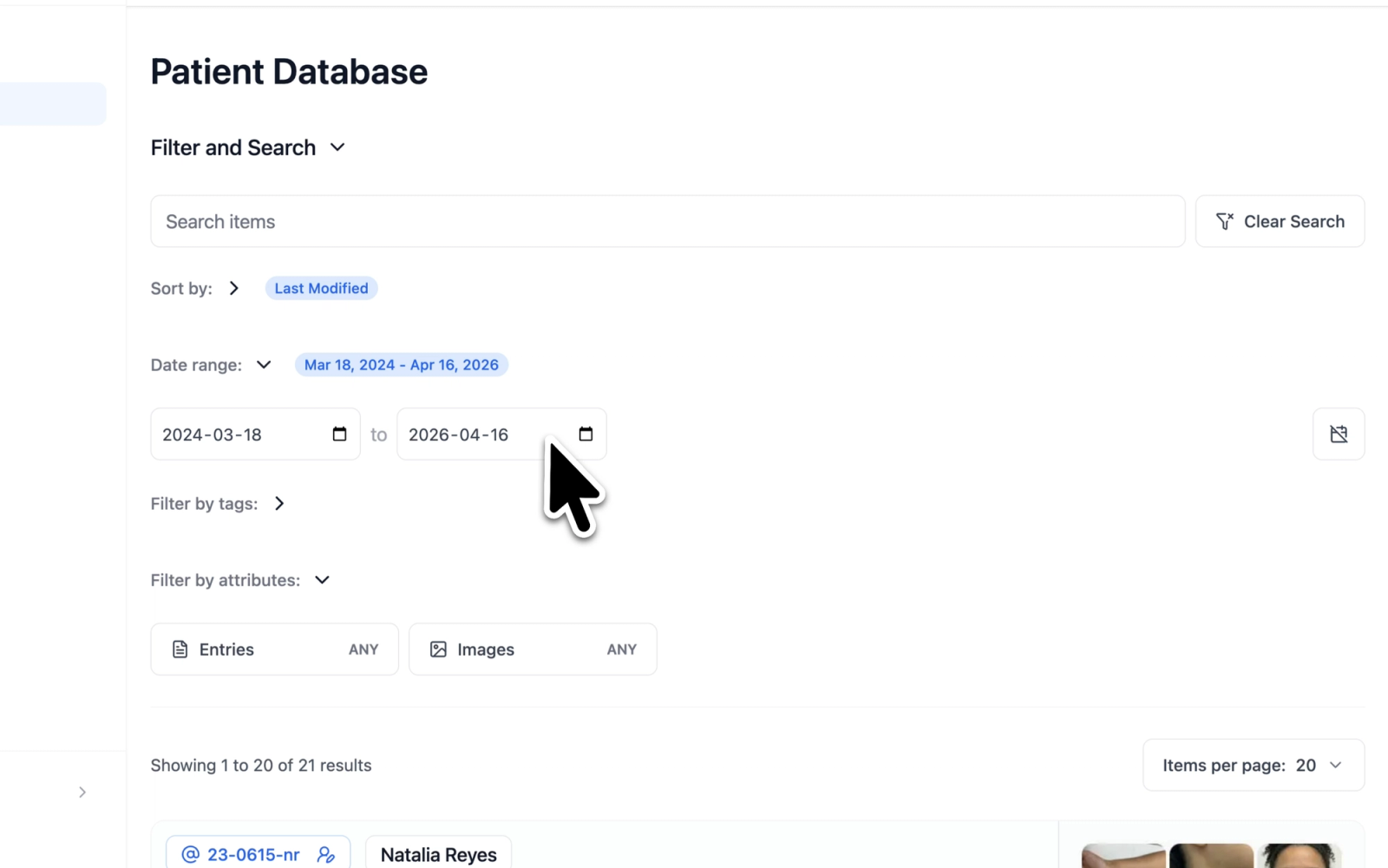Open patient Natalia Reyes name chip
This screenshot has height=868, width=1388.
(438, 854)
